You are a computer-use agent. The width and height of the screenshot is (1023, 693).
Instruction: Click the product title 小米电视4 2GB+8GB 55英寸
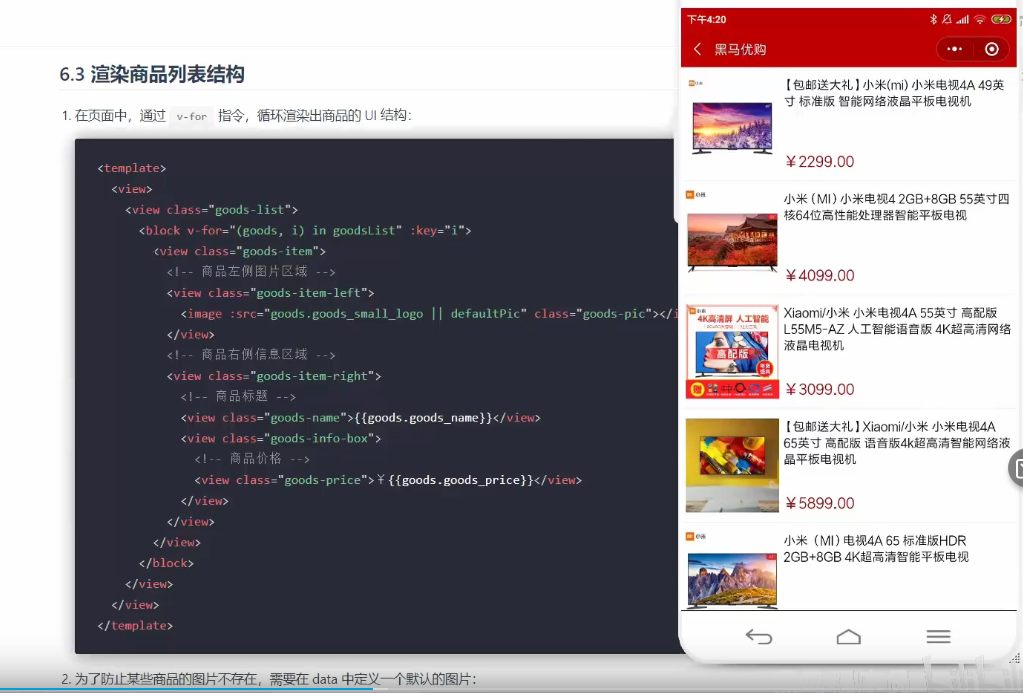tap(896, 207)
